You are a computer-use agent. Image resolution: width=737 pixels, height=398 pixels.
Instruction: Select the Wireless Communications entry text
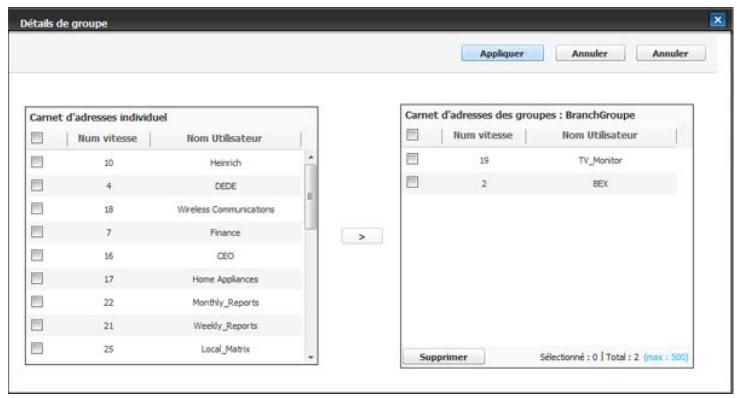pyautogui.click(x=226, y=210)
